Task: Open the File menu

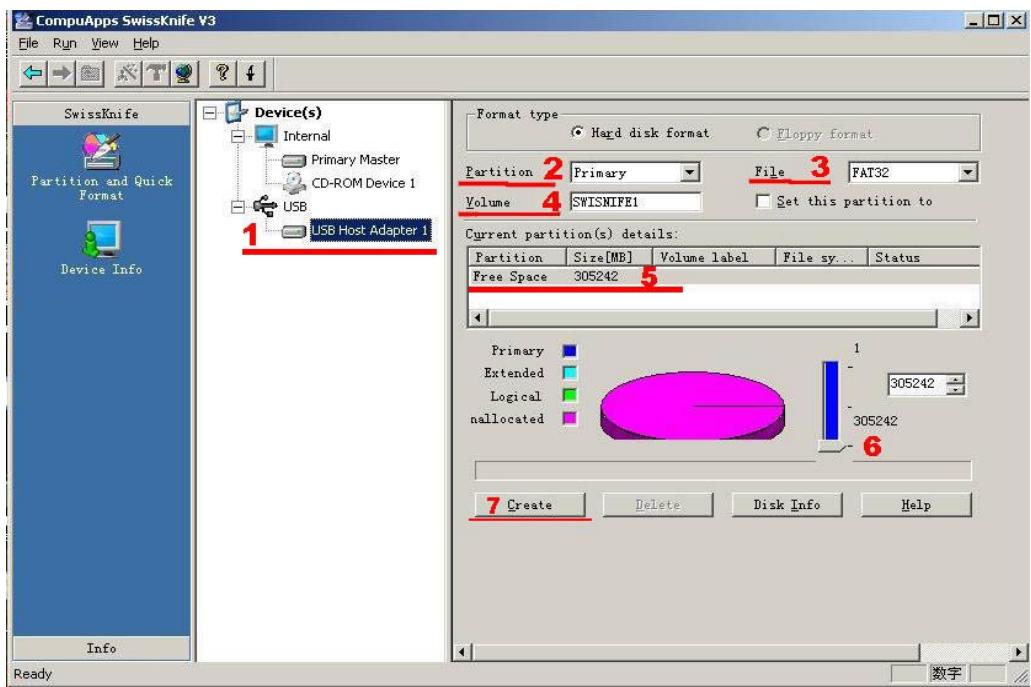Action: 28,43
